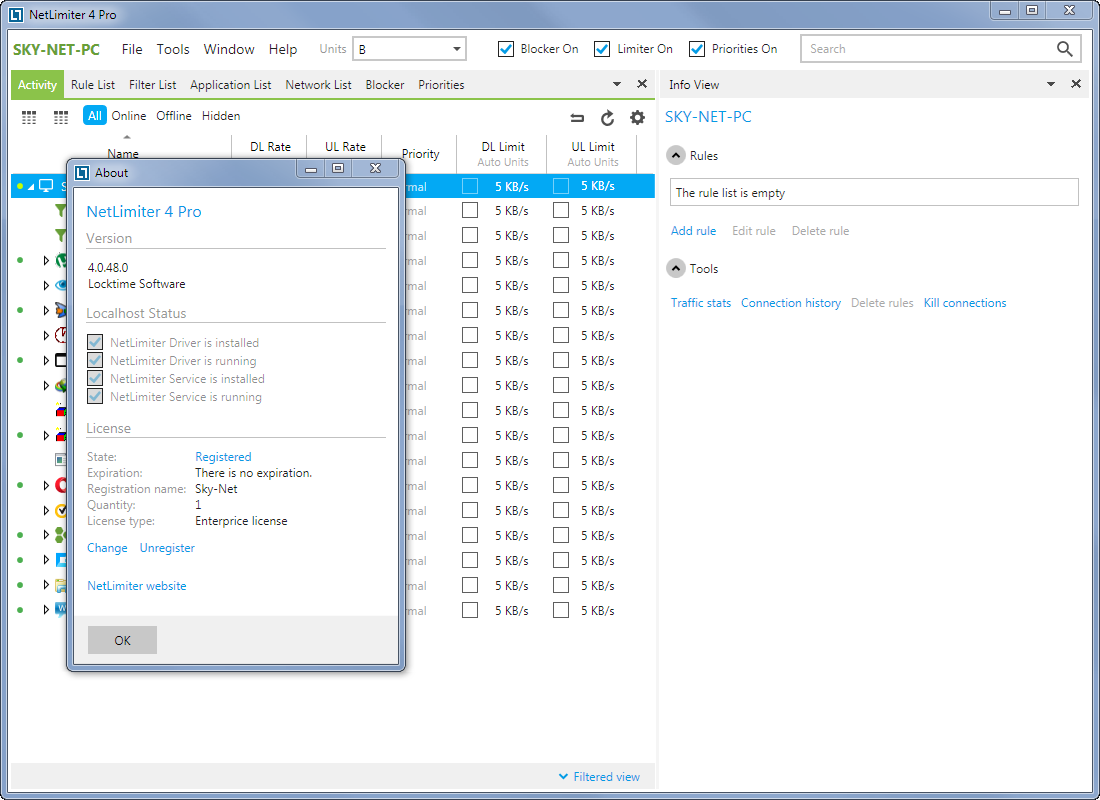
Task: Click Add rule link
Action: [x=693, y=230]
